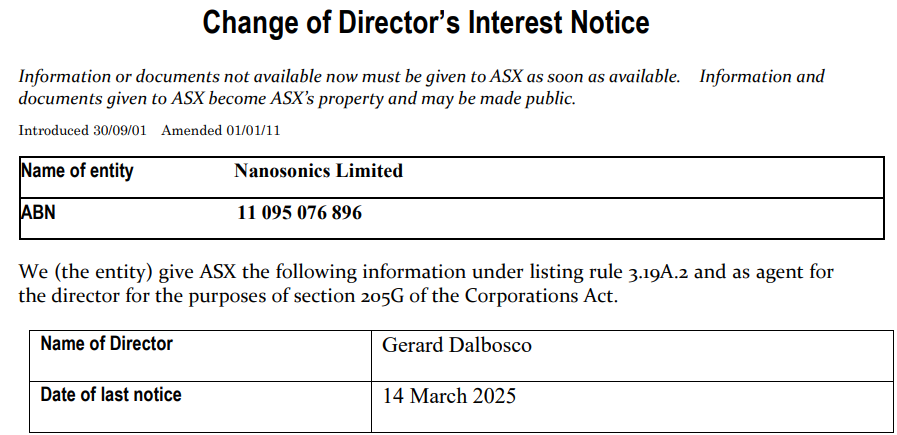Click the "ABN" label cell
This screenshot has width=897, height=435.
click(x=40, y=213)
